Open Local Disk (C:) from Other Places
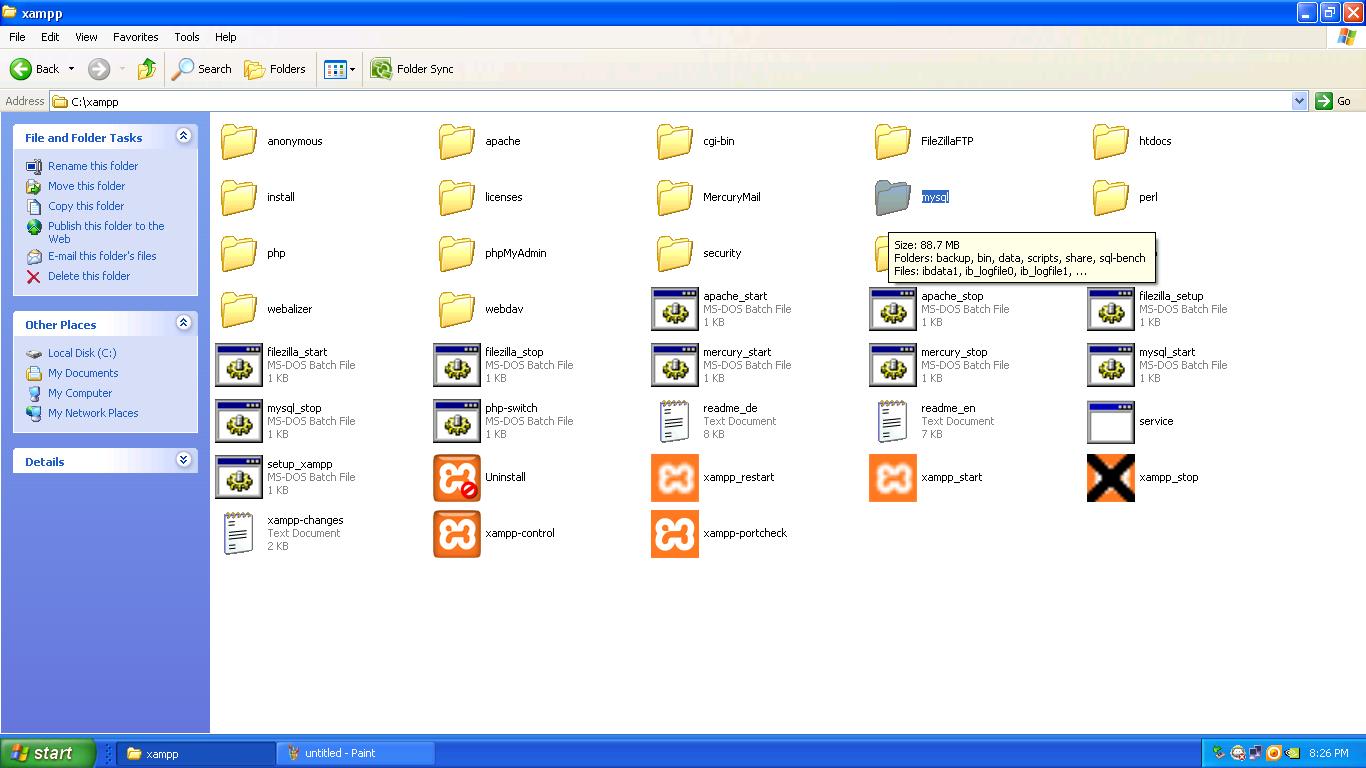 [82, 353]
